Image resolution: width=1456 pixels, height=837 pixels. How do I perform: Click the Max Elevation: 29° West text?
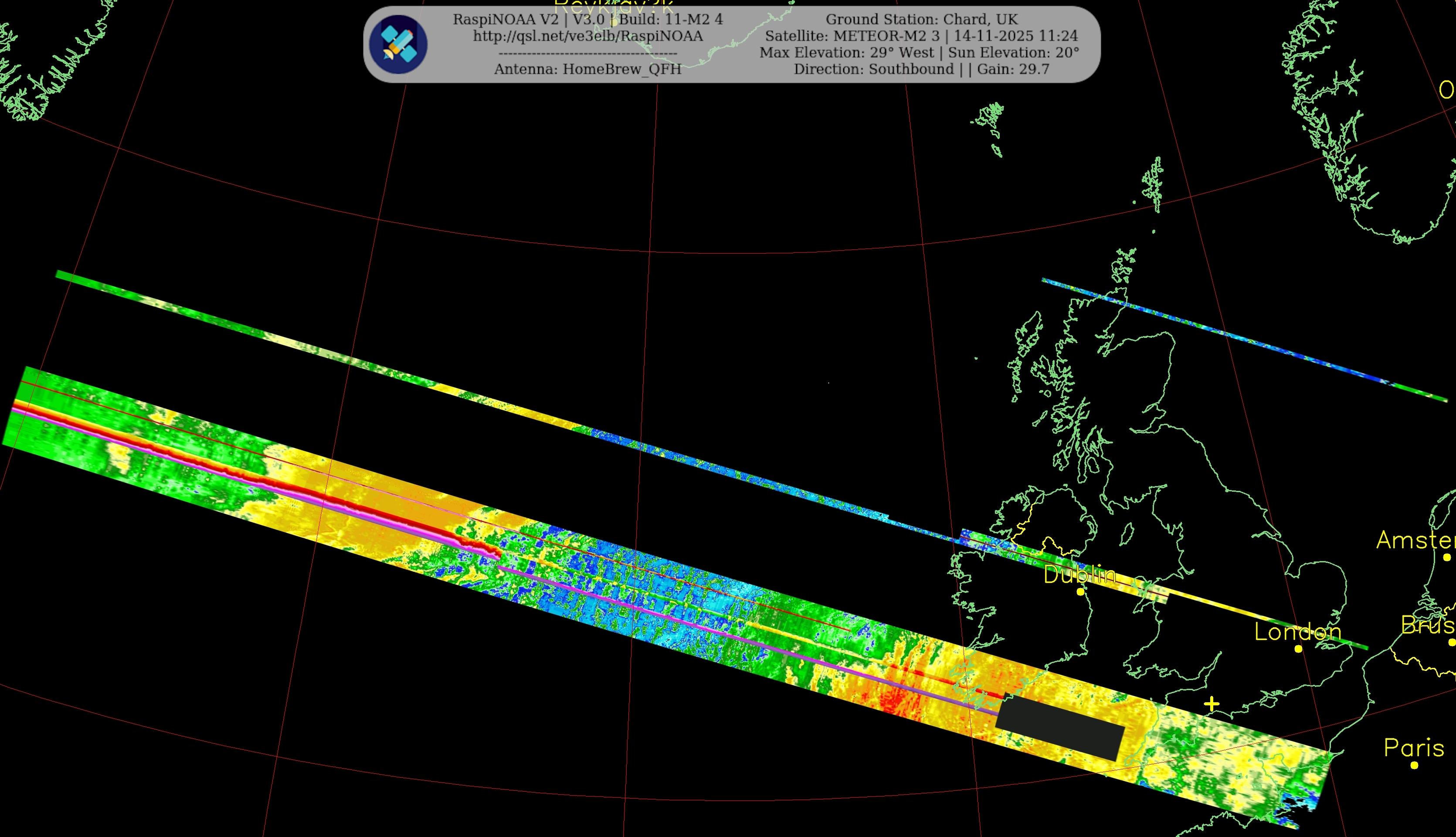coord(846,53)
